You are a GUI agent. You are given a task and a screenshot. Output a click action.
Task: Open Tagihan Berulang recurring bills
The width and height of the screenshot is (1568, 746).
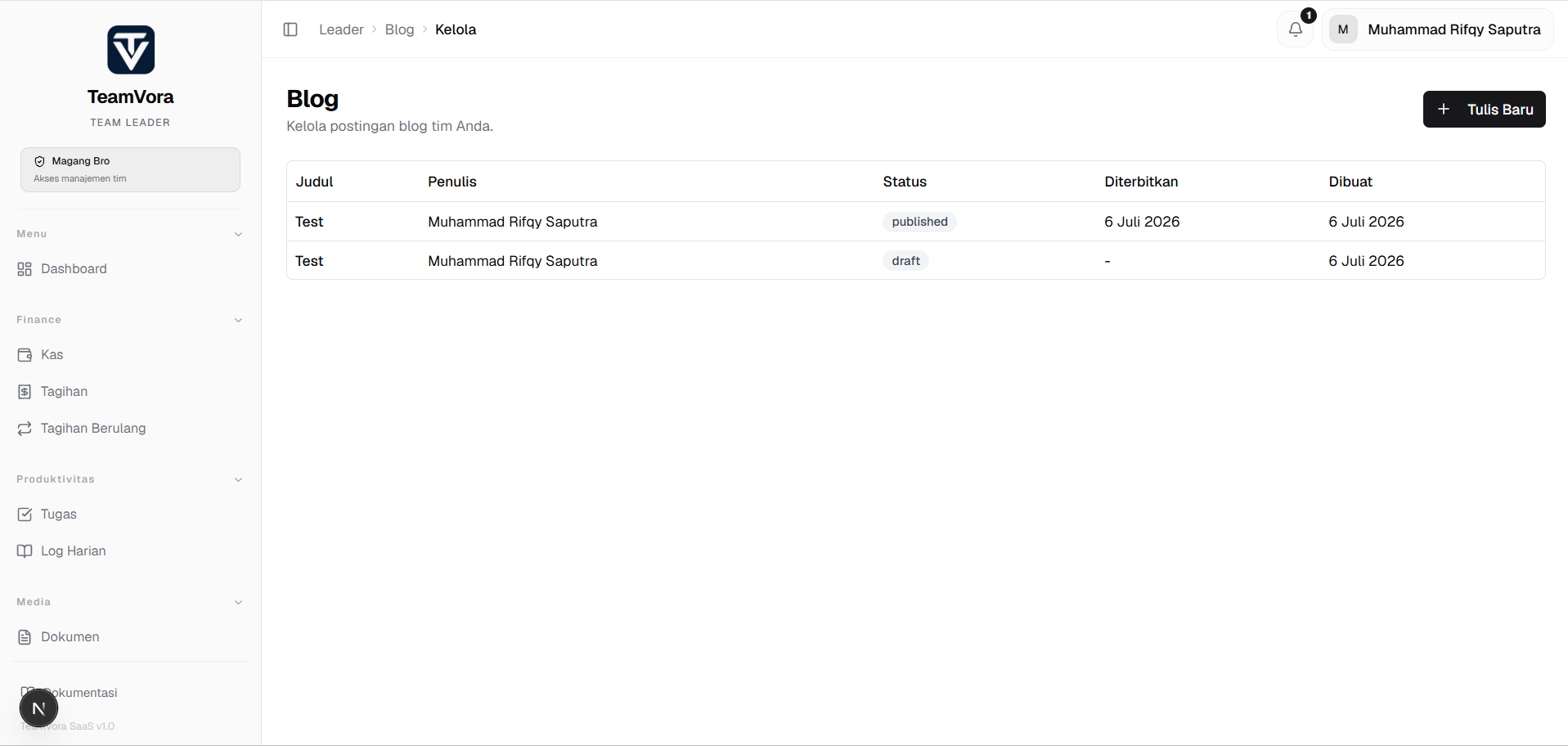click(131, 429)
